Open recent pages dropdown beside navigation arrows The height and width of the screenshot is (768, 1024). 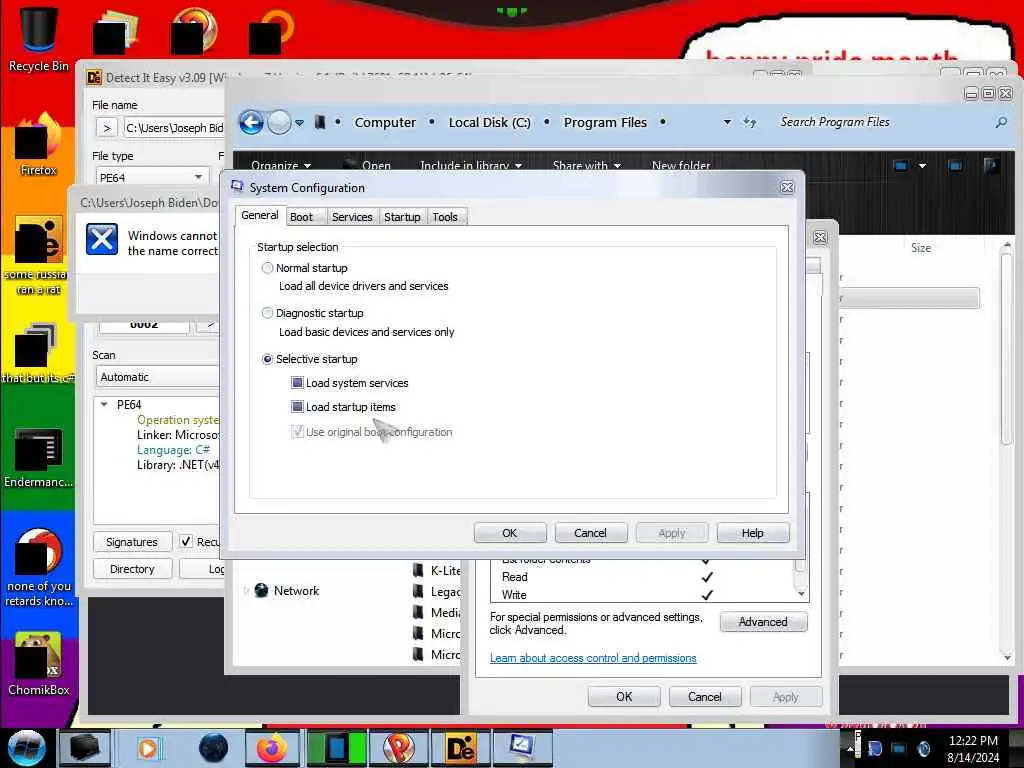coord(299,123)
